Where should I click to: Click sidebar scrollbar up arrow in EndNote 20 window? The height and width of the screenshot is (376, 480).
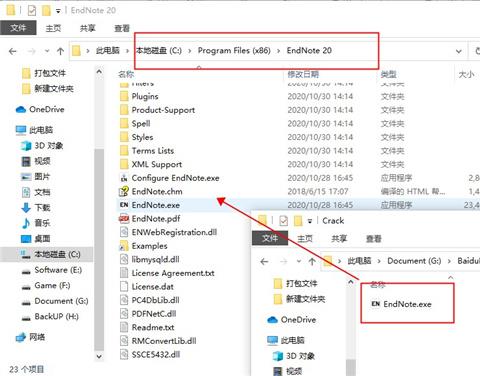point(99,71)
